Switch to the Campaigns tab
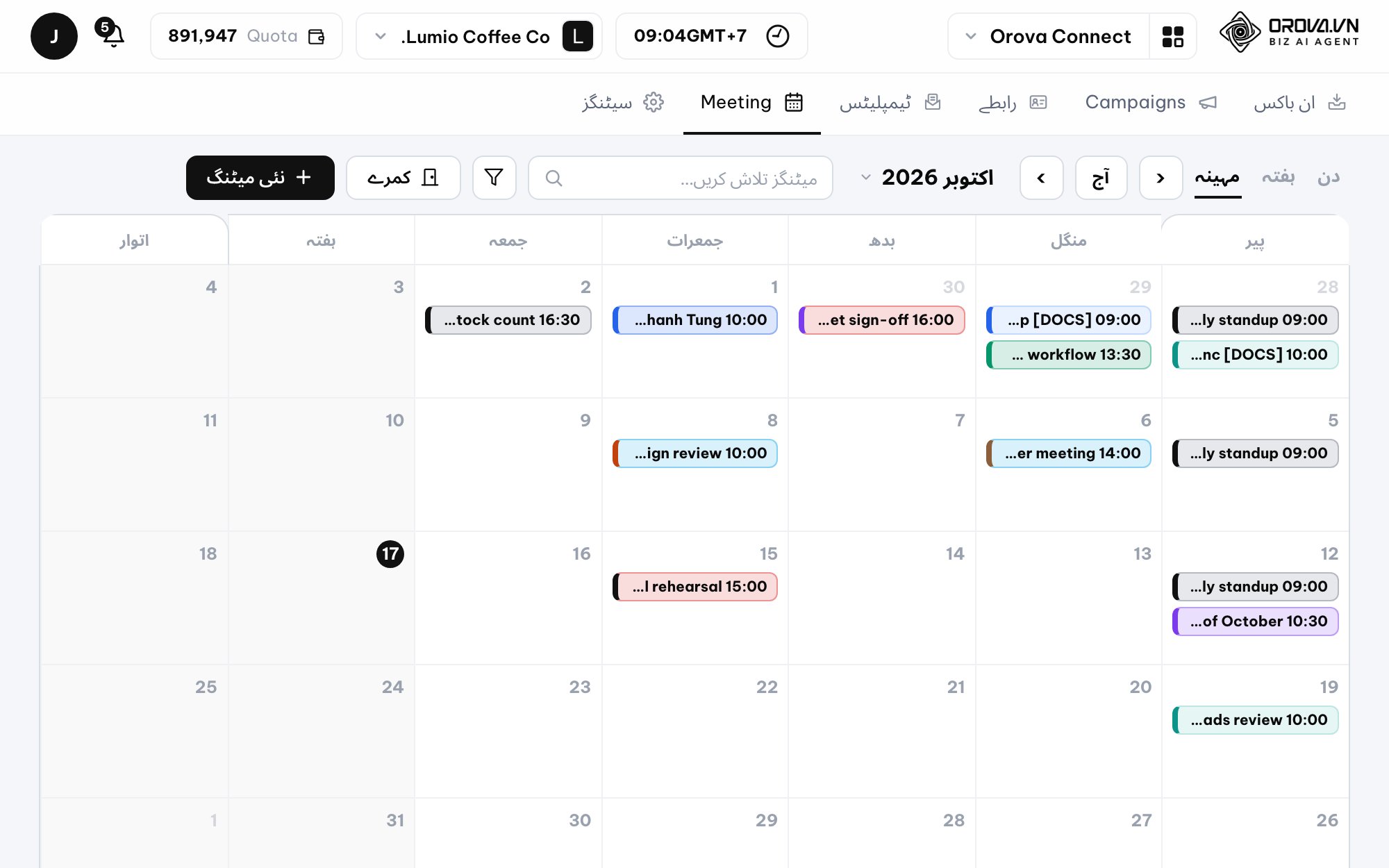Image resolution: width=1389 pixels, height=868 pixels. [x=1151, y=103]
